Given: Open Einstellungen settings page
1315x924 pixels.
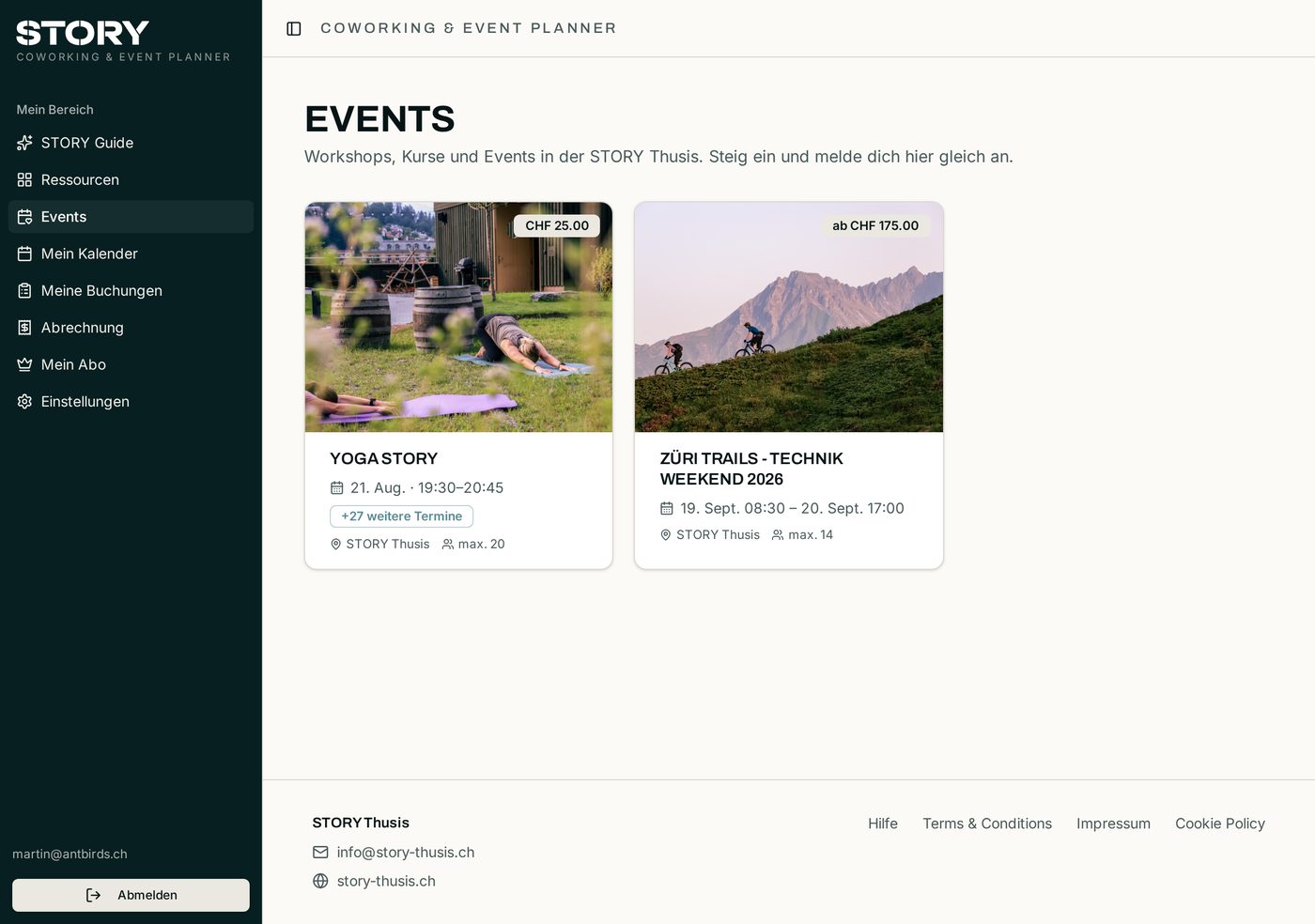Looking at the screenshot, I should [131, 402].
